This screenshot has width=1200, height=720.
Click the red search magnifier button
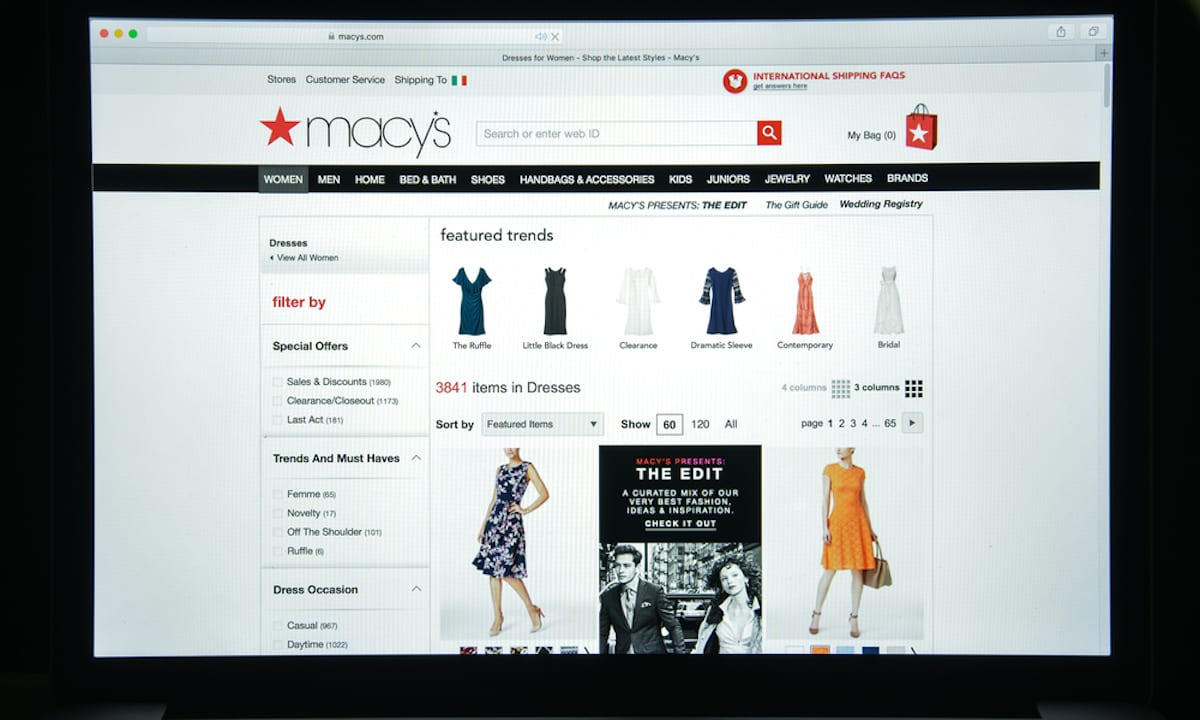(768, 133)
